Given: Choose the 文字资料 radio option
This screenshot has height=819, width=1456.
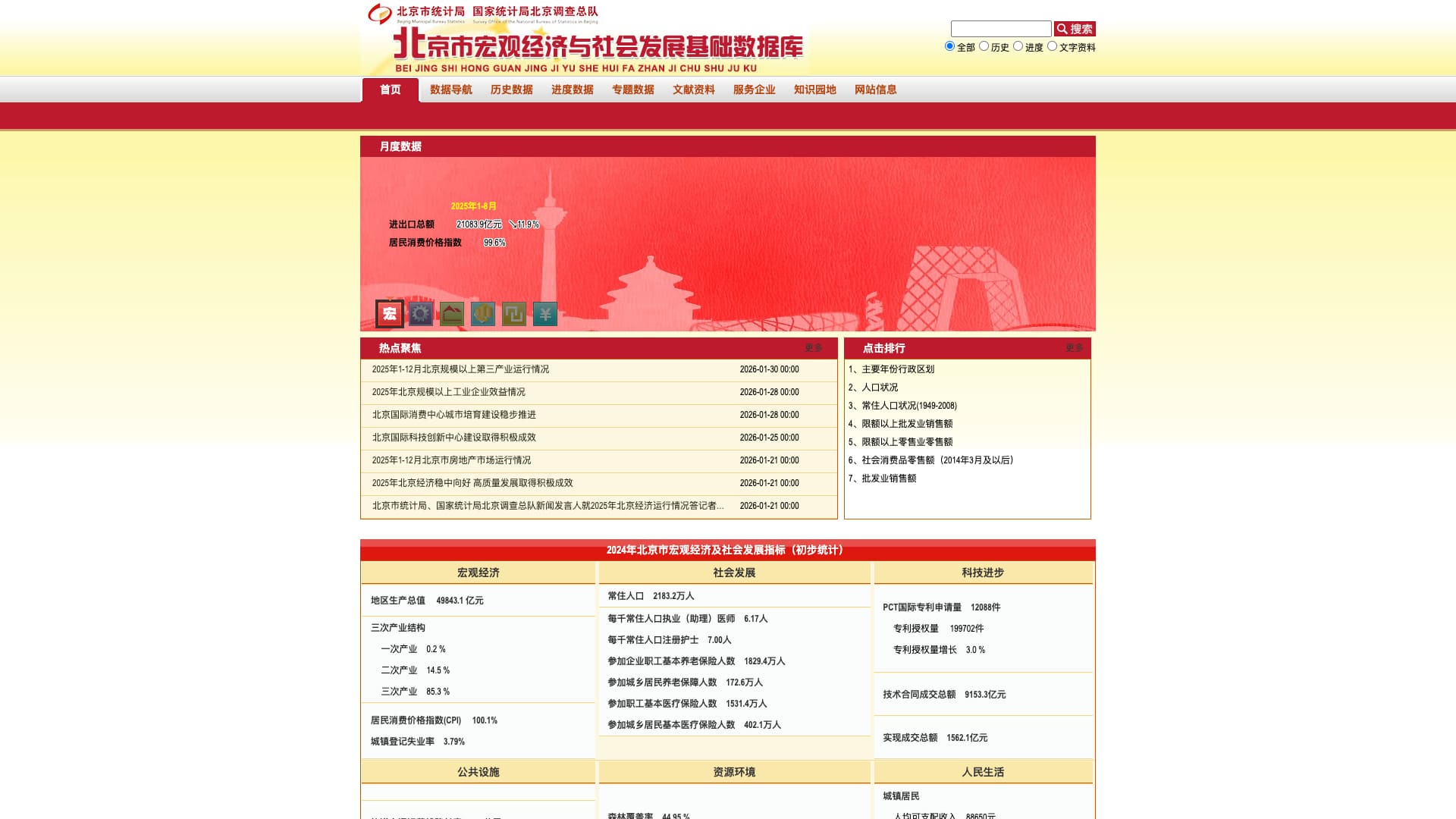Looking at the screenshot, I should (x=1052, y=46).
